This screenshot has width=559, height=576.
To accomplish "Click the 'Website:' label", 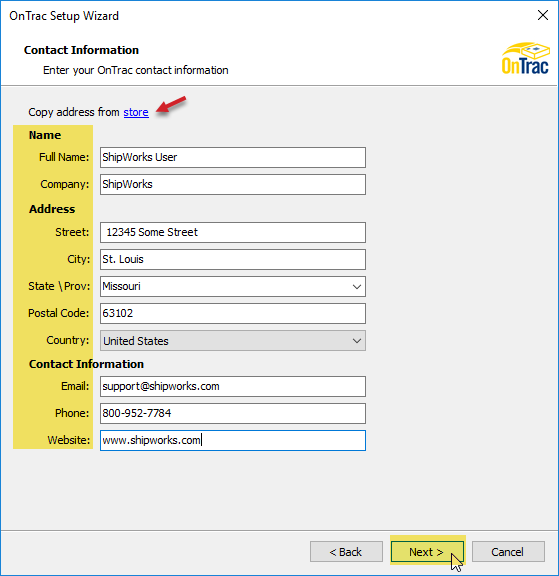I will coord(69,440).
